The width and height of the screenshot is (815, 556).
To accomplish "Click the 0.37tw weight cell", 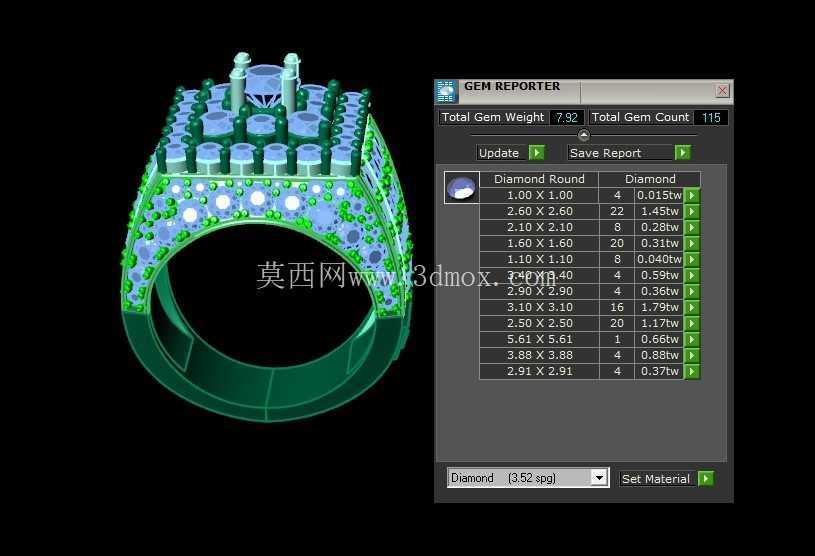I will (x=659, y=372).
